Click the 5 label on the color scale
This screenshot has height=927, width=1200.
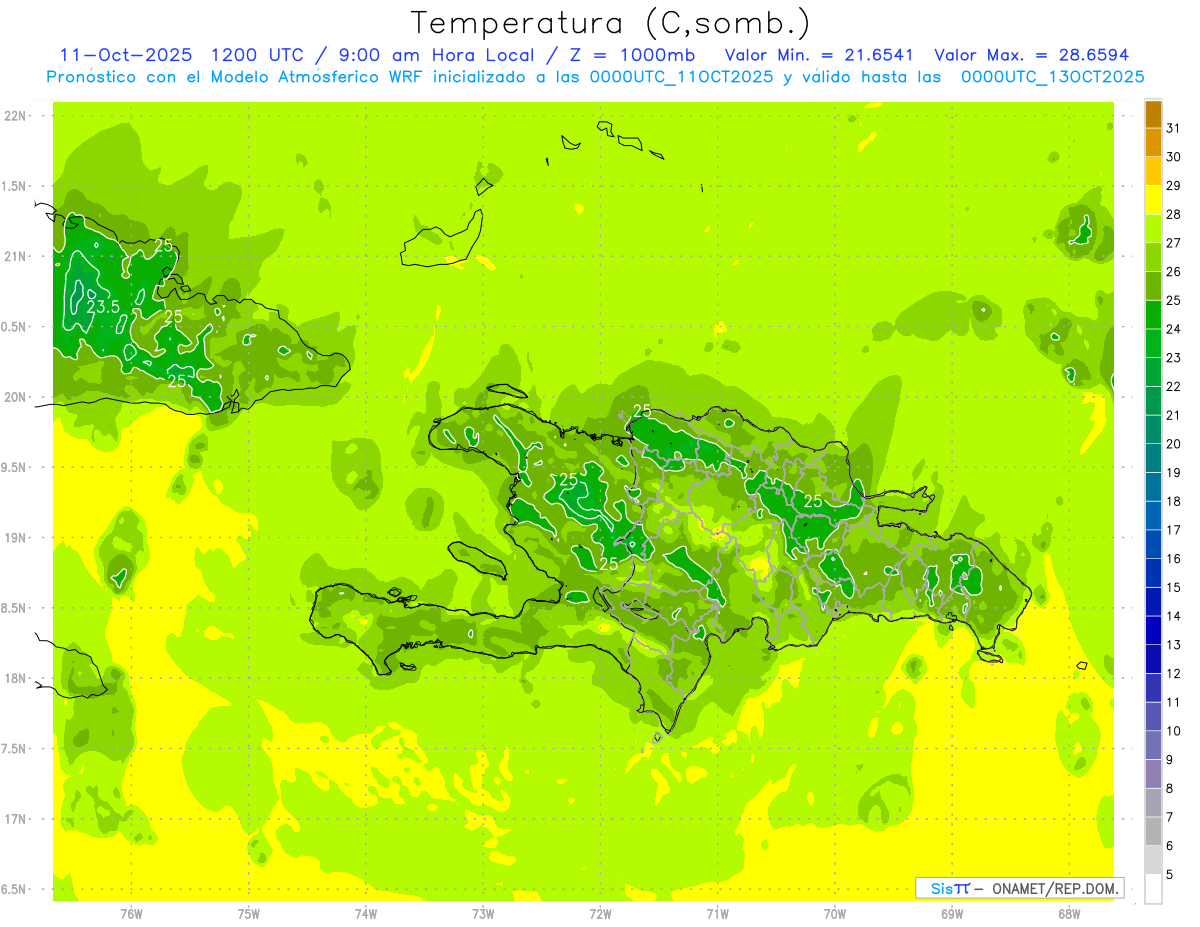(x=1170, y=875)
